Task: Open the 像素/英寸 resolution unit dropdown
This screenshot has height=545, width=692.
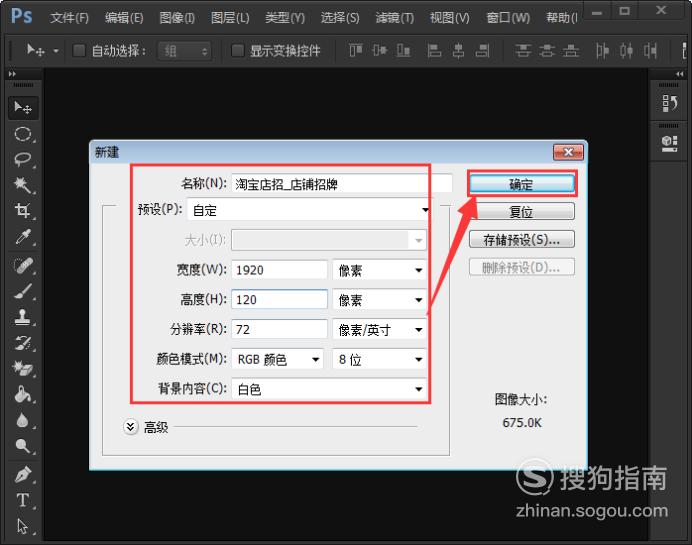Action: (380, 330)
